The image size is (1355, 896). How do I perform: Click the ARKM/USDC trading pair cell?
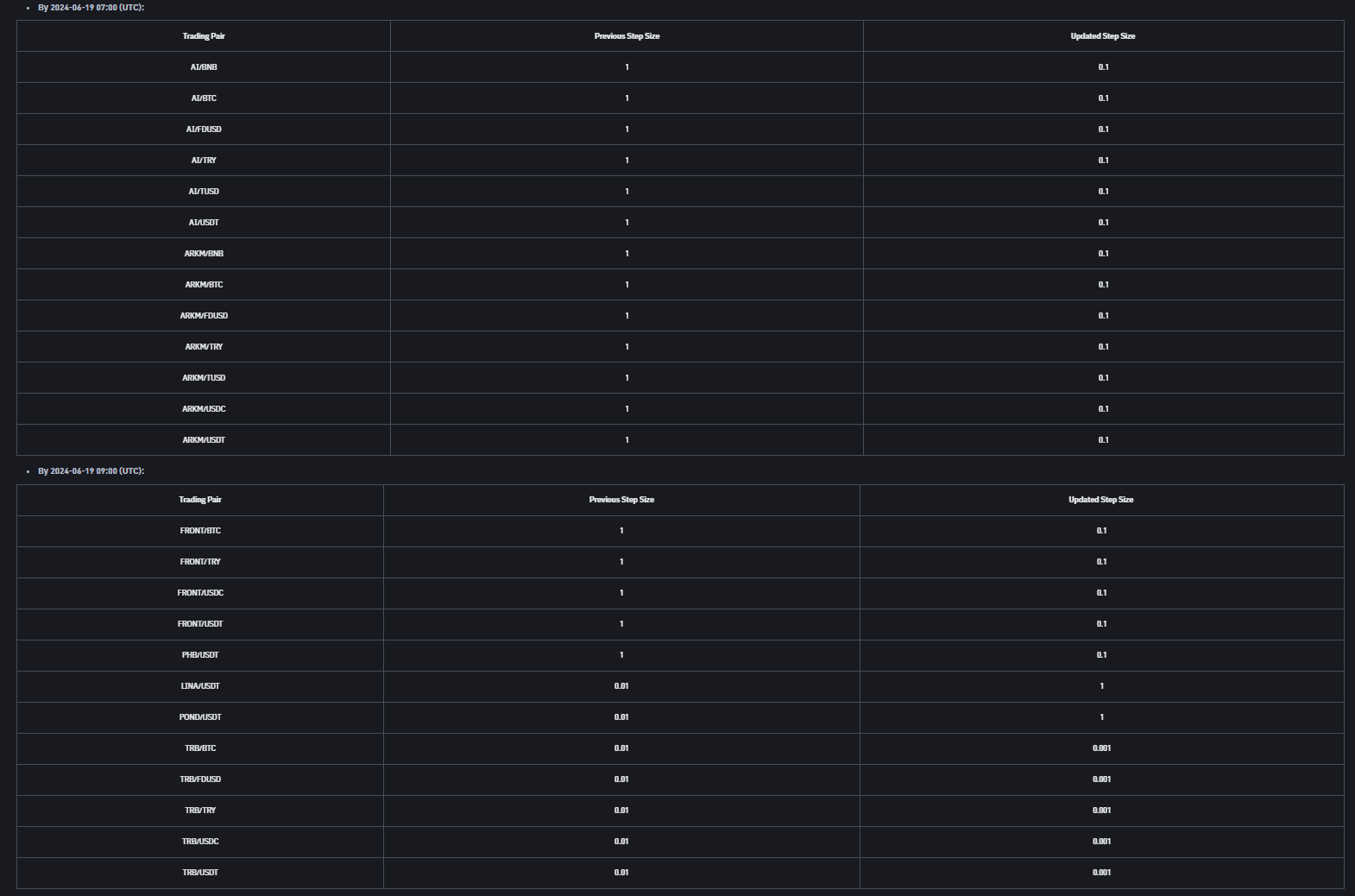point(204,409)
